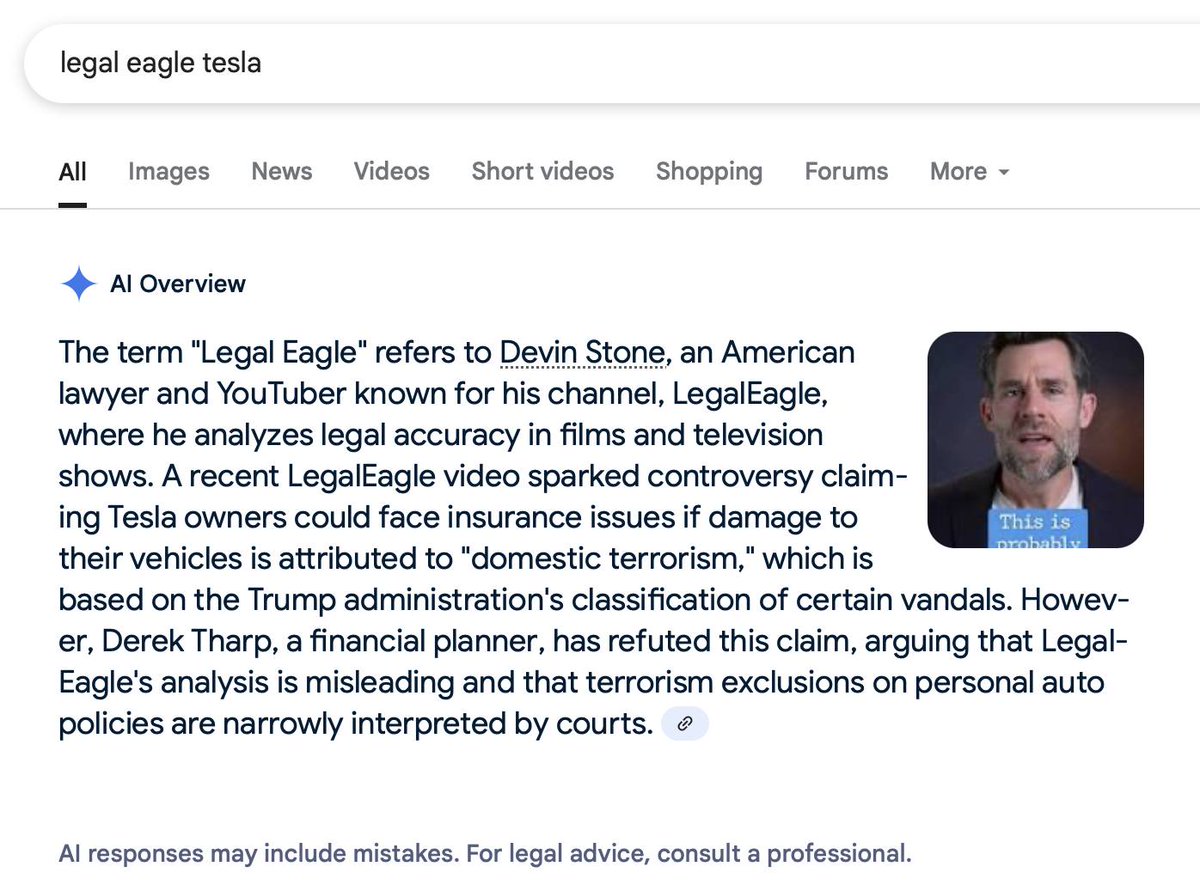This screenshot has width=1200, height=885.
Task: Click the search box containing "legal eagle tesla"
Action: [612, 63]
